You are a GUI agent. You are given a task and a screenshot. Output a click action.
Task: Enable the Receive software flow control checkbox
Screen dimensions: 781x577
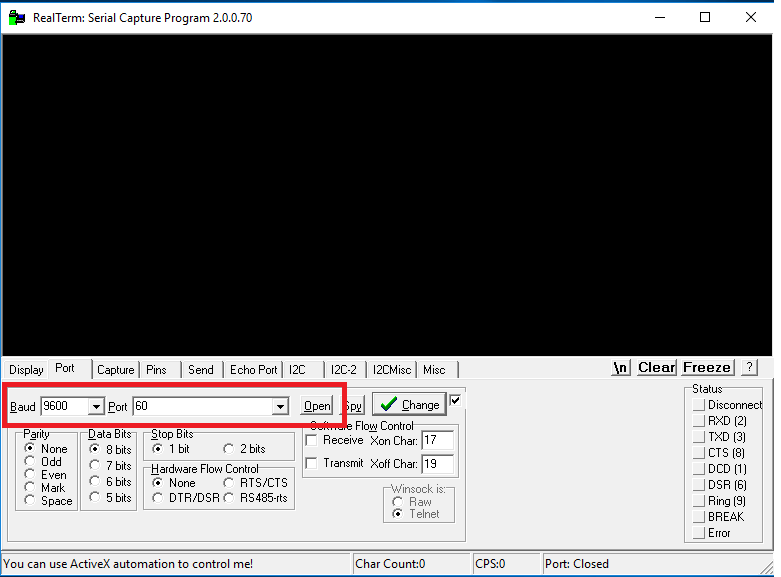point(312,440)
